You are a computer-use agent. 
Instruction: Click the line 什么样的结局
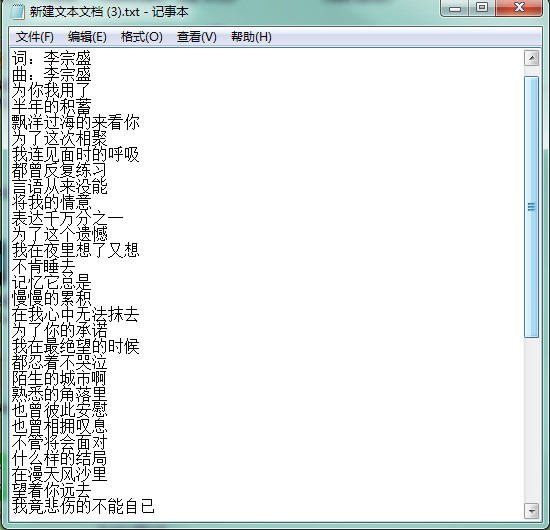coord(60,459)
